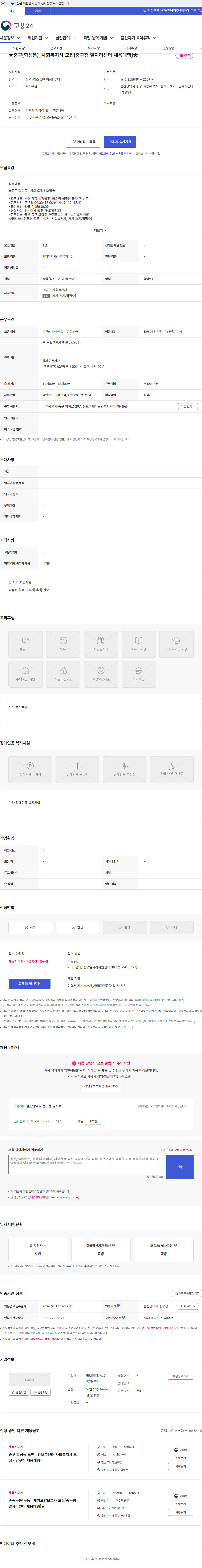Viewport: 202px width, 1568px height.
Task: Click the 건물 내부 경사로 facility icon
Action: 171,769
